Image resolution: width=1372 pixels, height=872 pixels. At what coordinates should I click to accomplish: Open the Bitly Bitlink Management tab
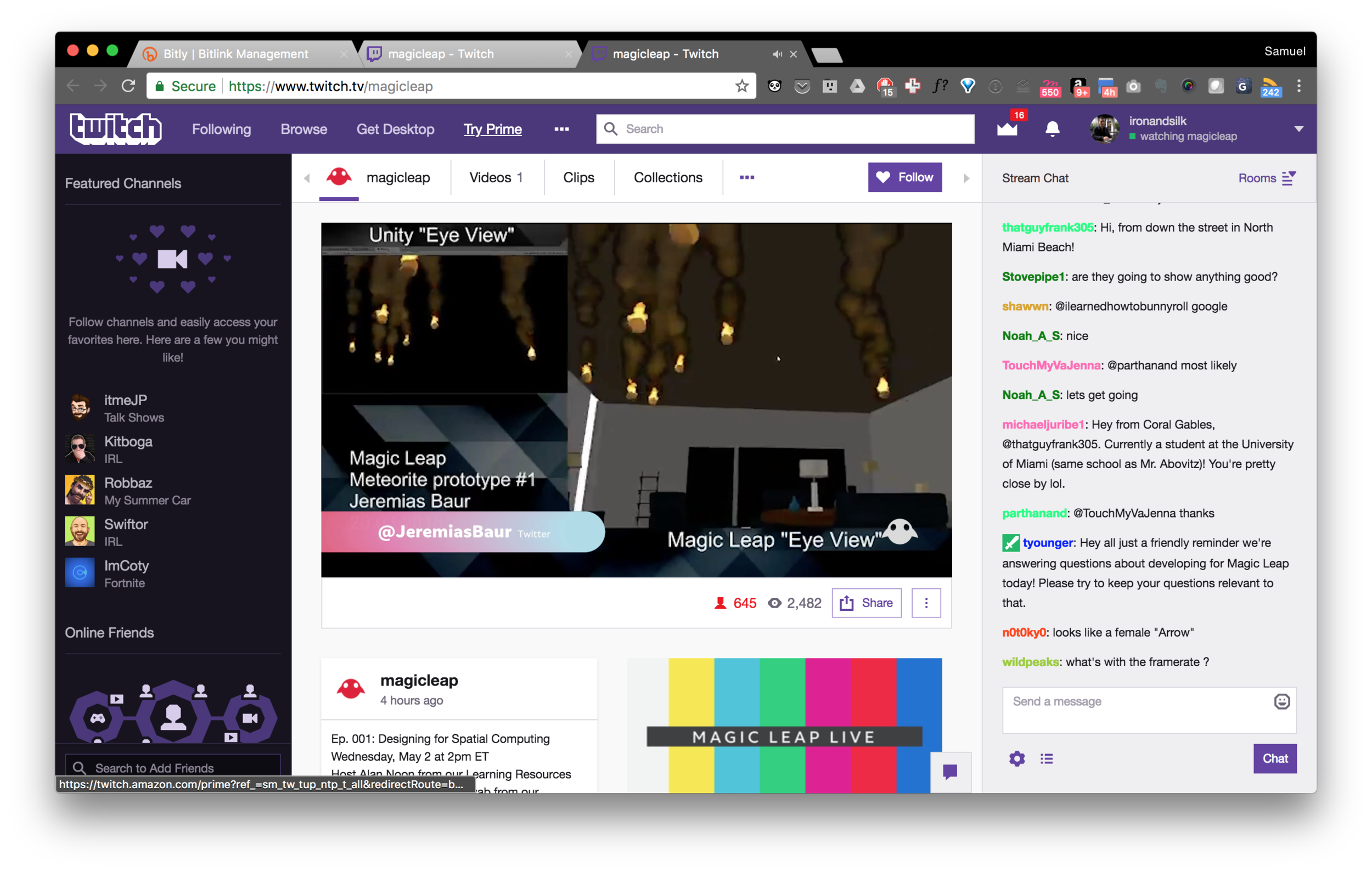pos(235,54)
